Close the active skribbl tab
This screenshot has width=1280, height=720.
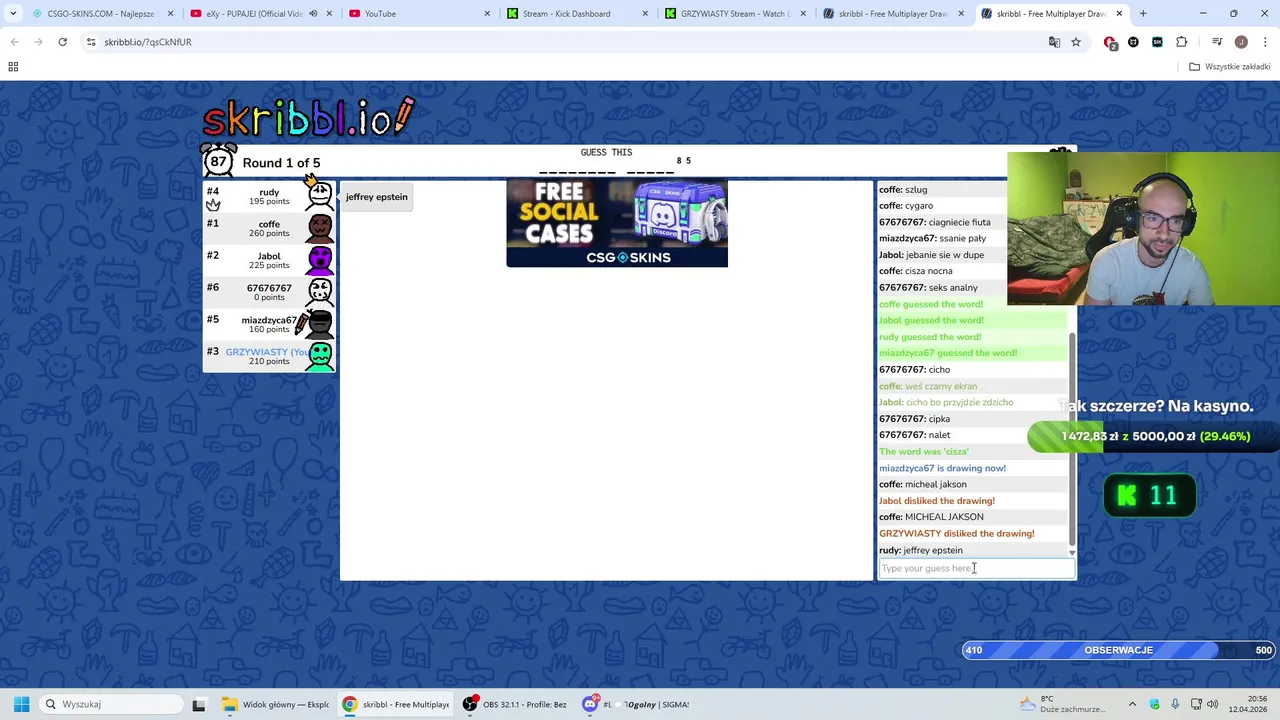1119,14
